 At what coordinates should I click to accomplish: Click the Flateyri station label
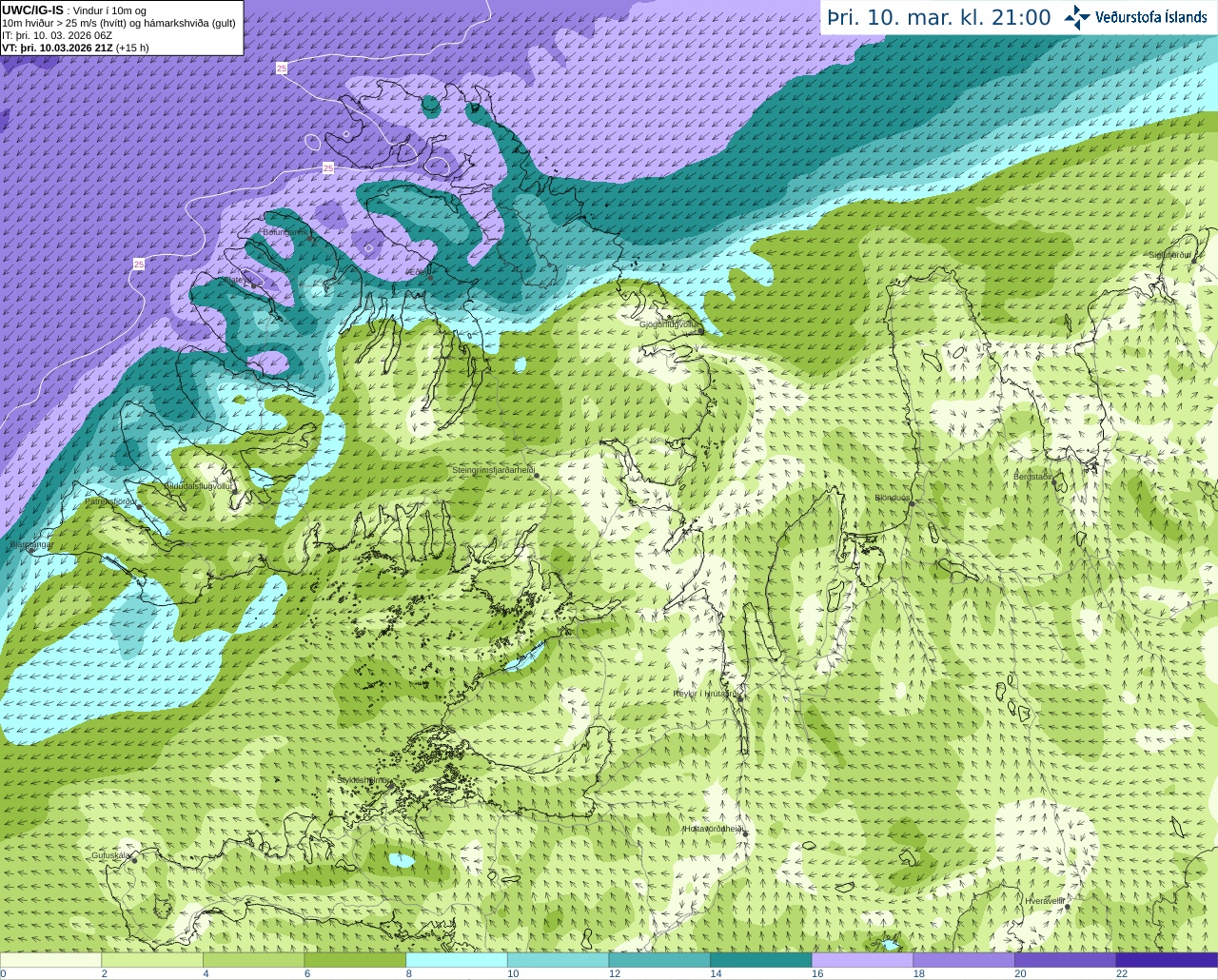coord(236,280)
